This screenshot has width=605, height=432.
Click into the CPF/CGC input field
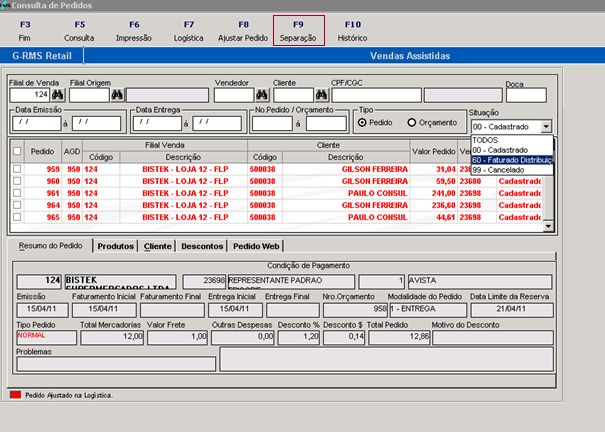point(375,95)
